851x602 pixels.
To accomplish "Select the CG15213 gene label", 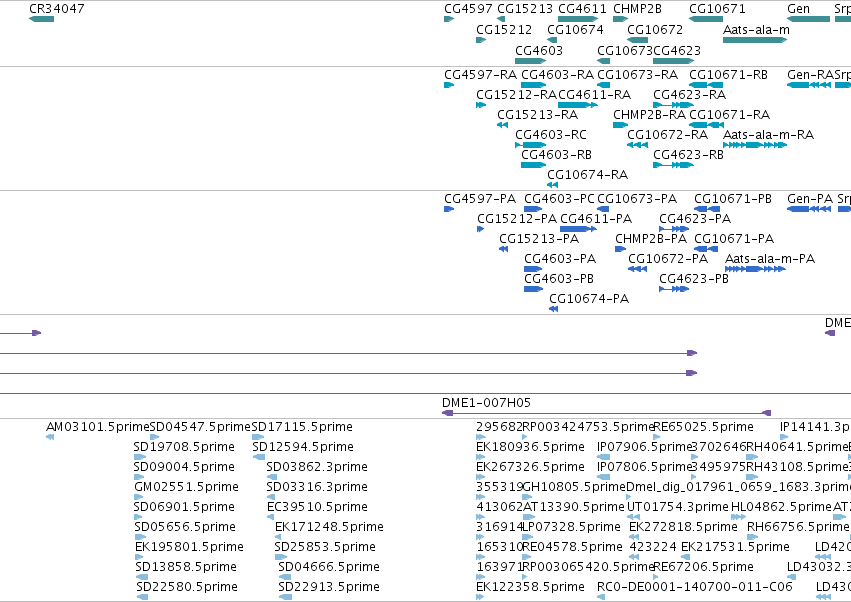I will pos(525,9).
